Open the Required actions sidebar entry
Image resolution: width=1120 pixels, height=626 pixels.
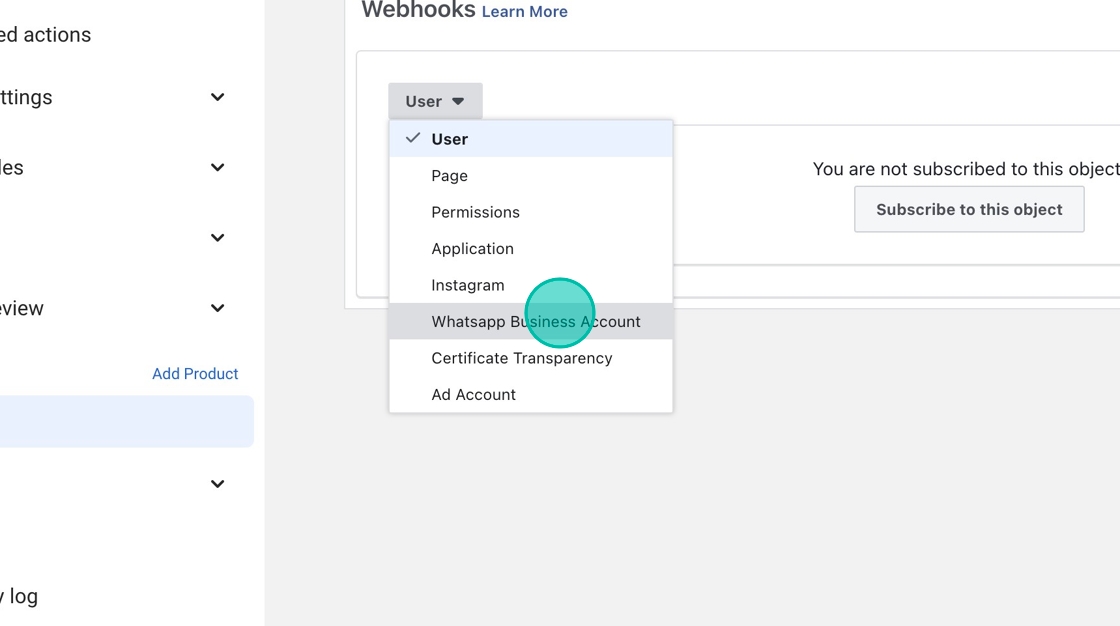[45, 35]
